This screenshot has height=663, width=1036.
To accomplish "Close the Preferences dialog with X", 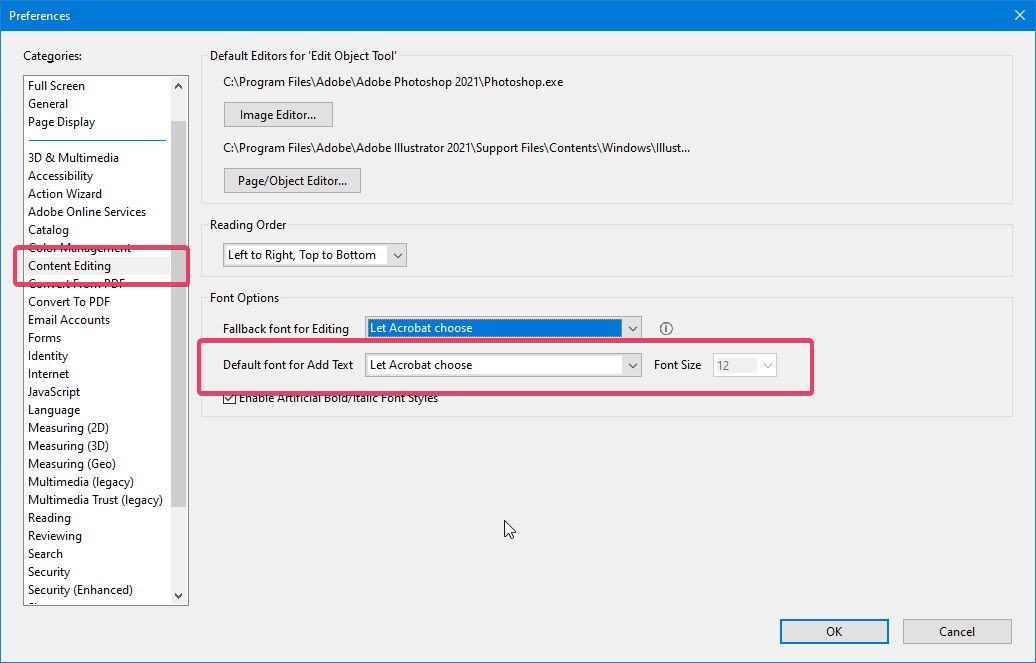I will [1019, 15].
